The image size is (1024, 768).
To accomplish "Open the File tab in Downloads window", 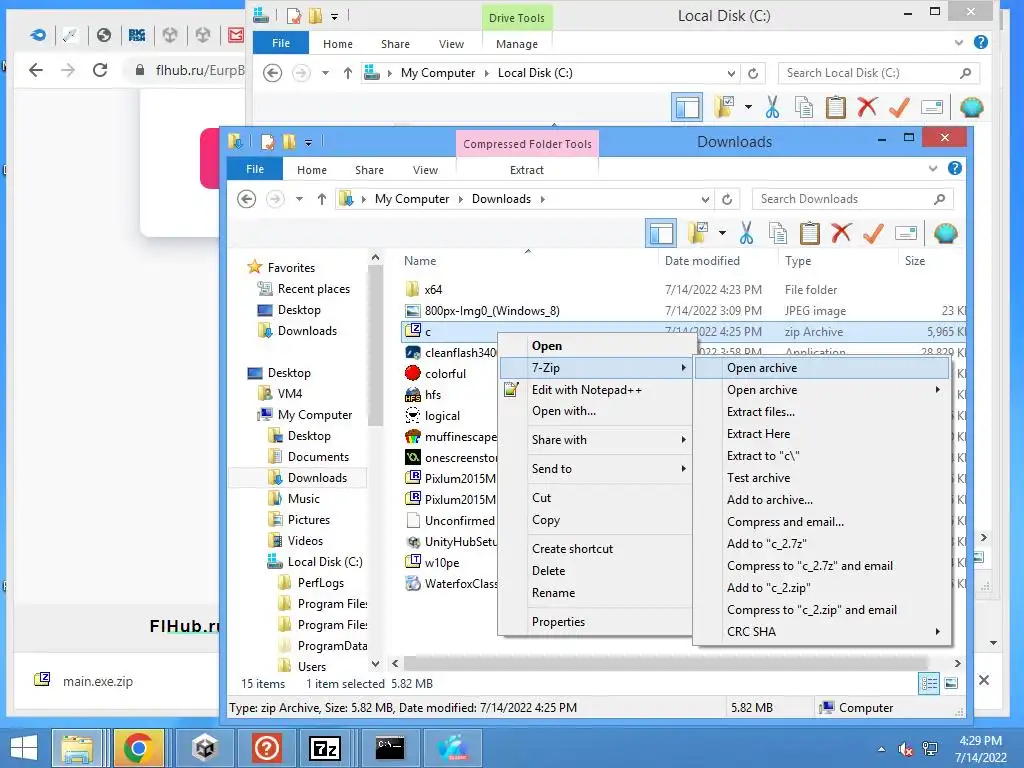I will click(x=255, y=169).
